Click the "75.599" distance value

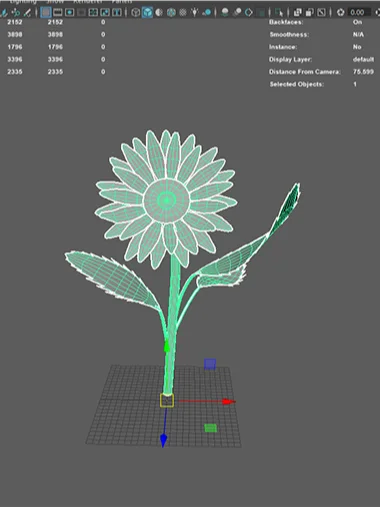point(363,72)
